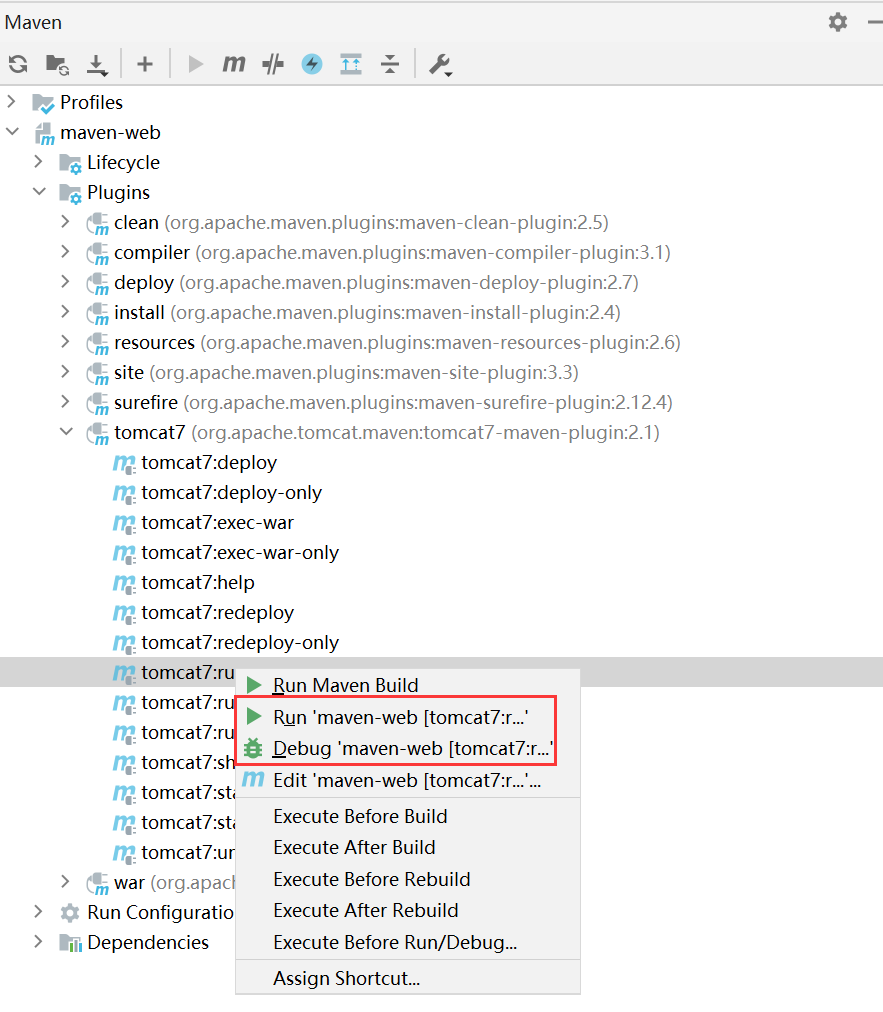Click Execute Maven Goal 'm' icon
The height and width of the screenshot is (1012, 883).
click(x=234, y=63)
